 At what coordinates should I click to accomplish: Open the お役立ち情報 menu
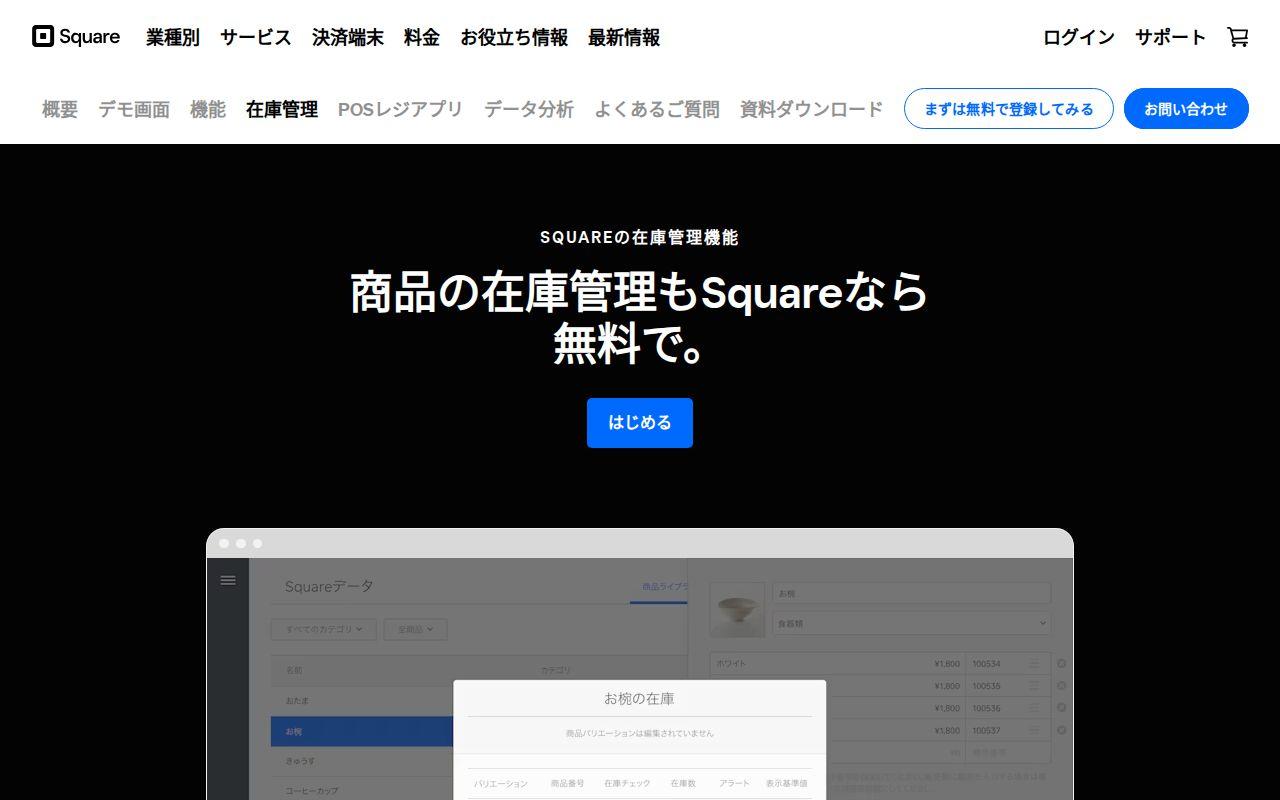(514, 37)
